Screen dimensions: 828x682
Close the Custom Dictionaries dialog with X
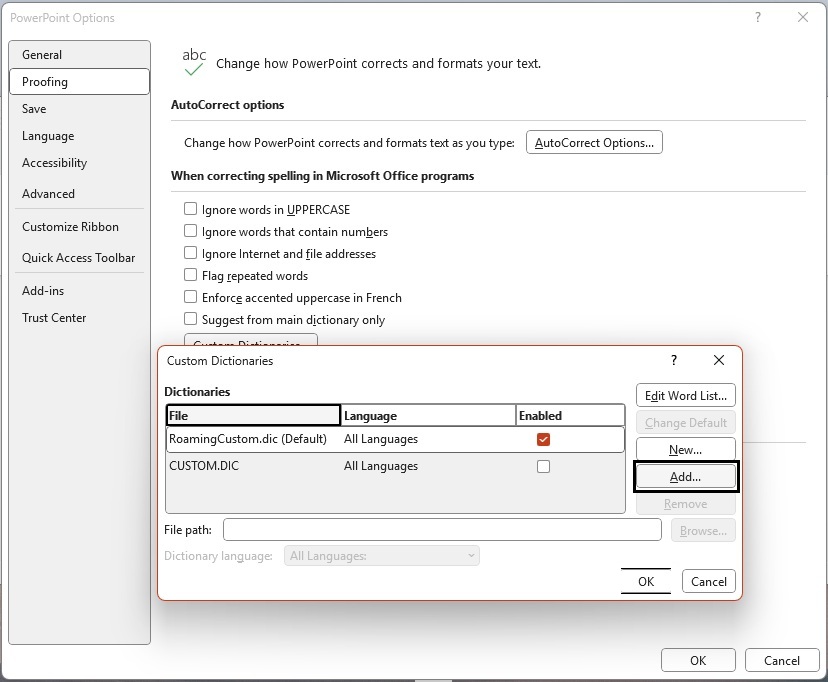tap(719, 361)
